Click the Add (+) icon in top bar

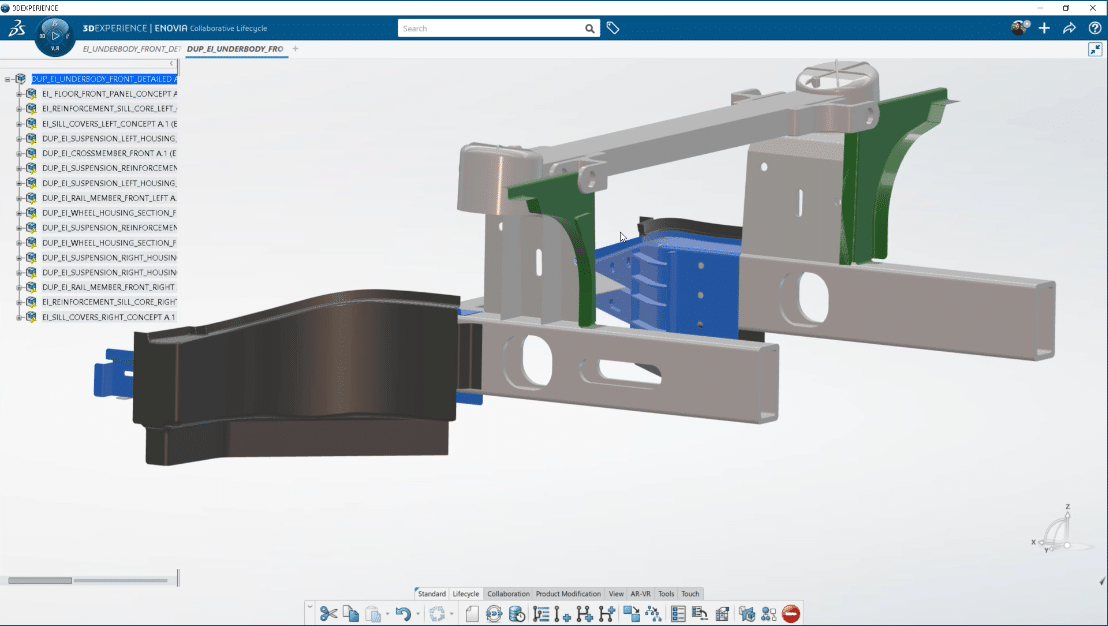(1044, 28)
